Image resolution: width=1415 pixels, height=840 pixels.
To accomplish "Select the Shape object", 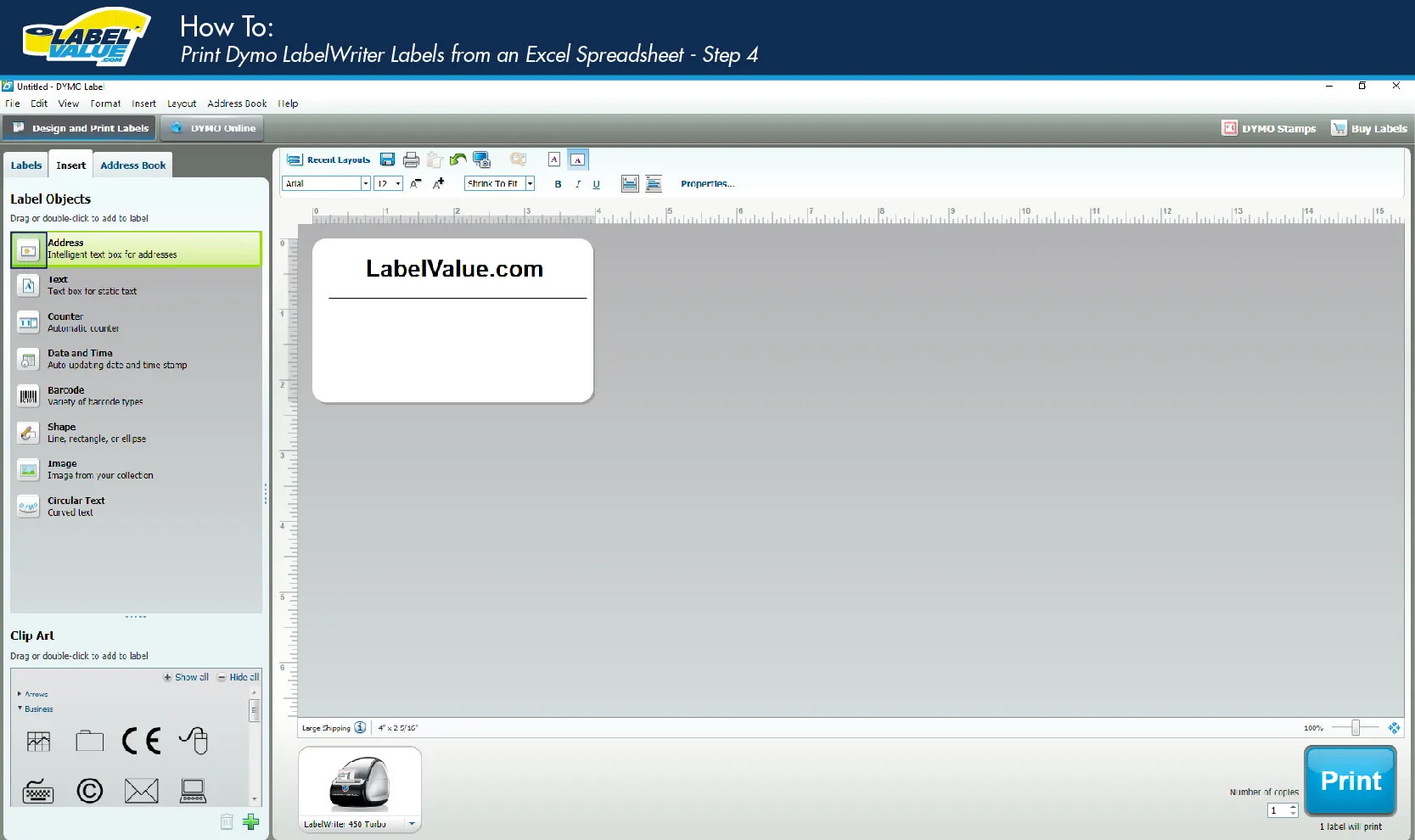I will coord(136,433).
